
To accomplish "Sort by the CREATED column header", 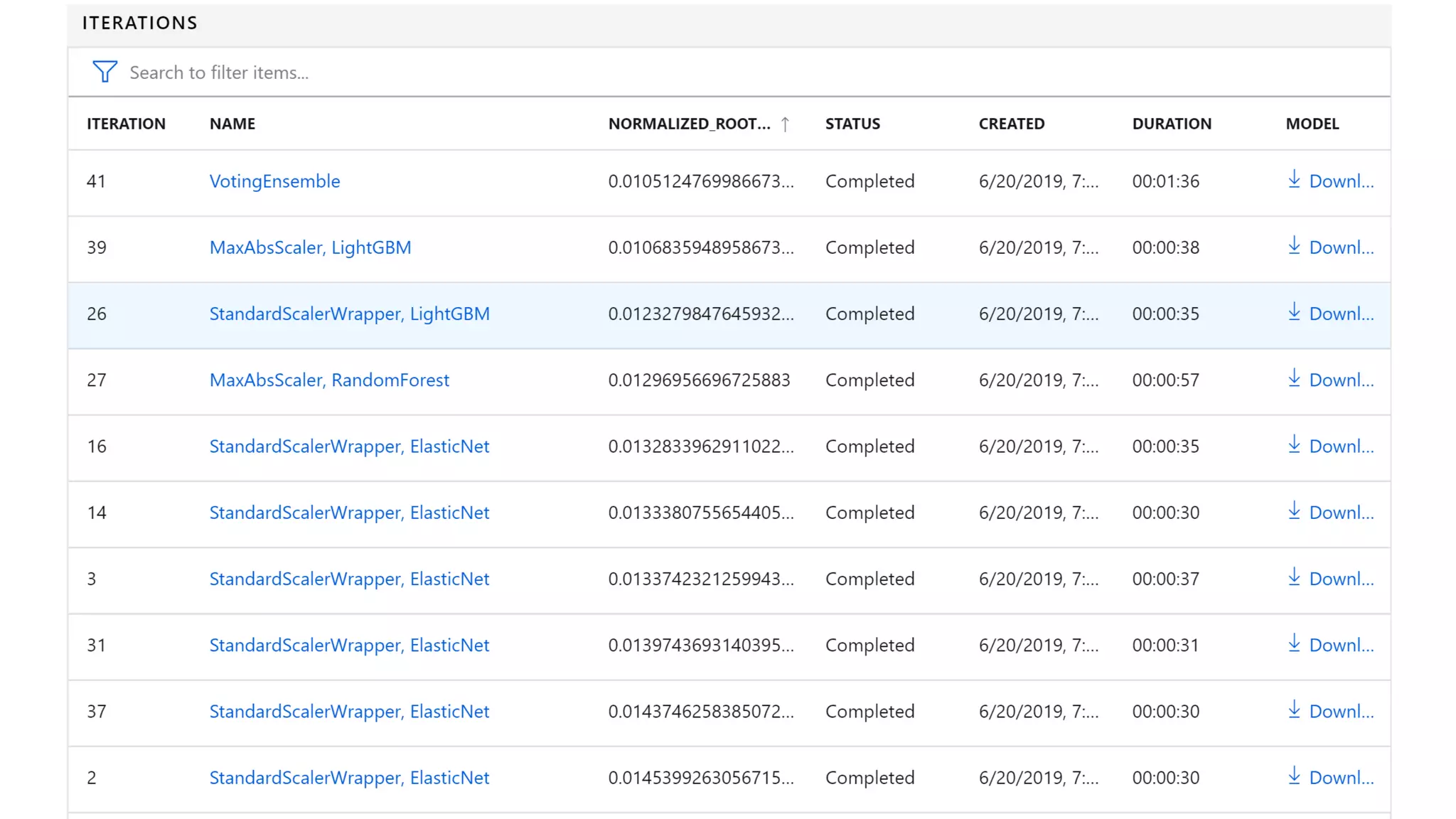I will (x=1011, y=124).
